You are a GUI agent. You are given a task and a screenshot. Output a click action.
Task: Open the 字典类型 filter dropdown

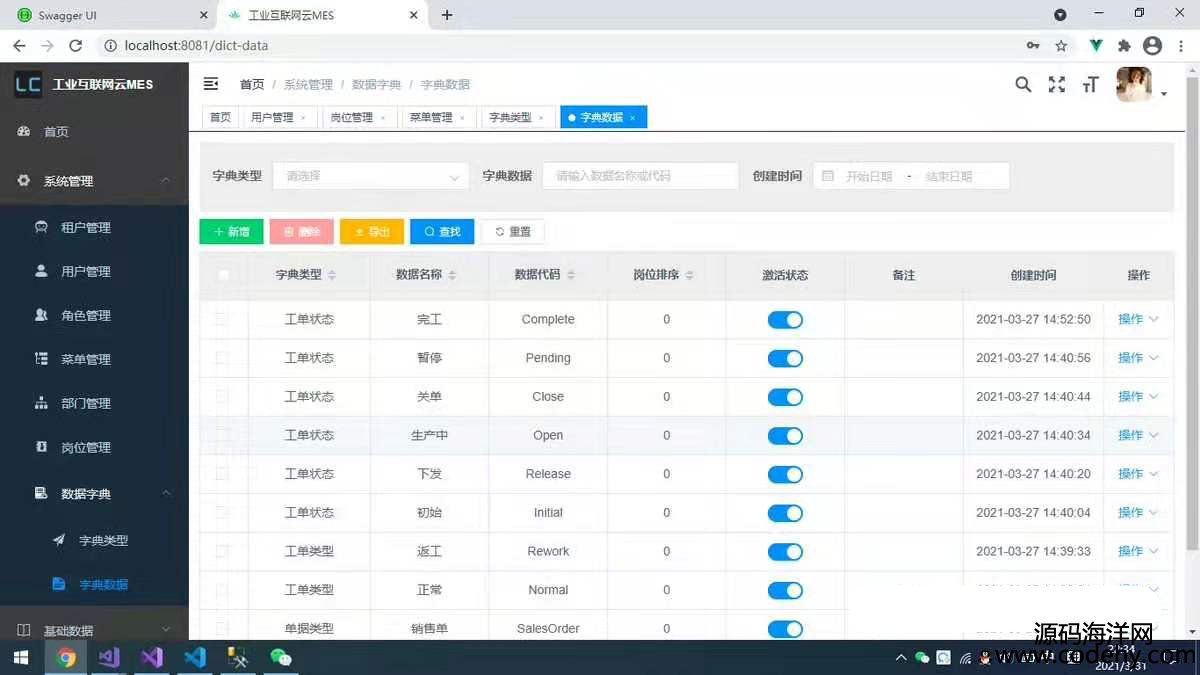tap(370, 176)
